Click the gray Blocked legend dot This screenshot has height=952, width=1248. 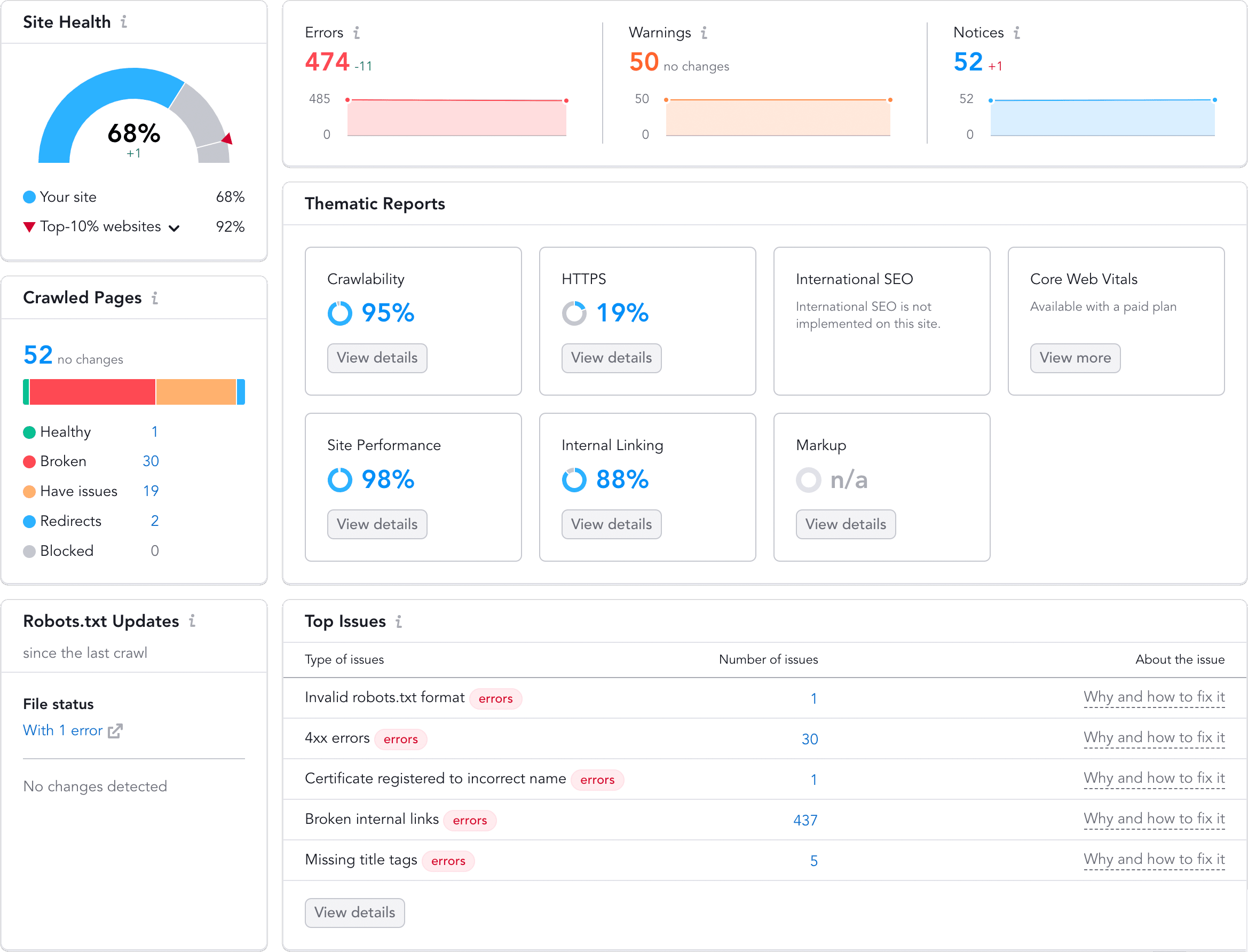[x=29, y=552]
